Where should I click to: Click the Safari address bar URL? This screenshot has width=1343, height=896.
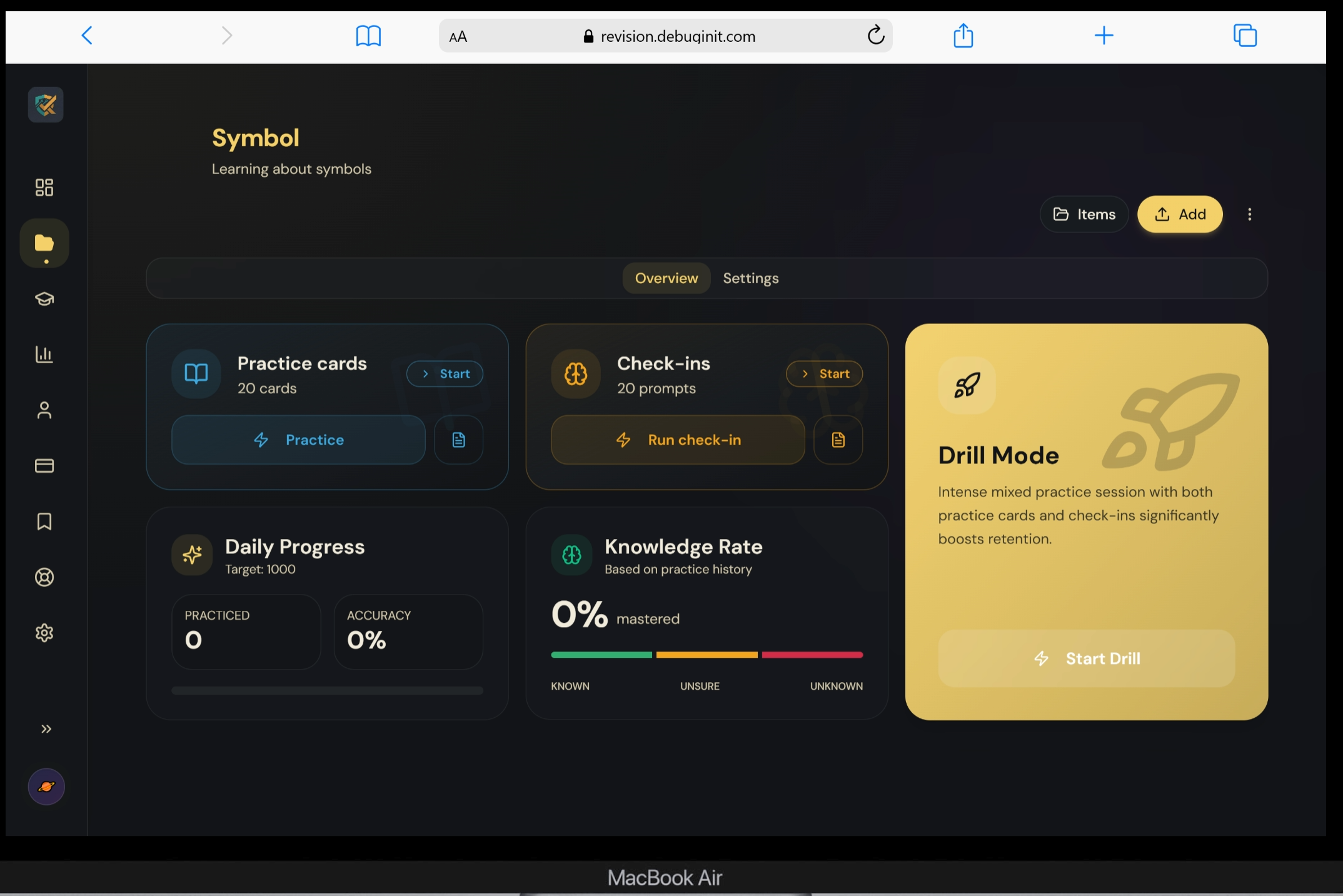(677, 36)
